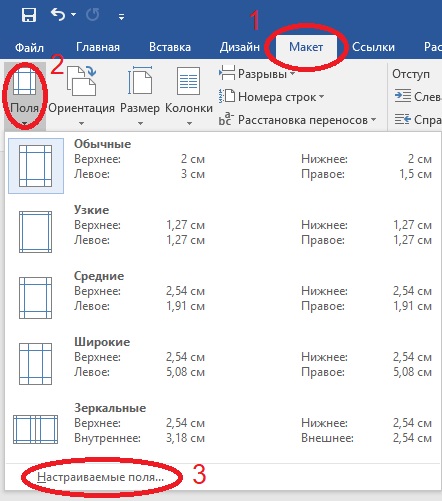The height and width of the screenshot is (501, 442).
Task: Click the Undo arrow icon
Action: pyautogui.click(x=58, y=15)
